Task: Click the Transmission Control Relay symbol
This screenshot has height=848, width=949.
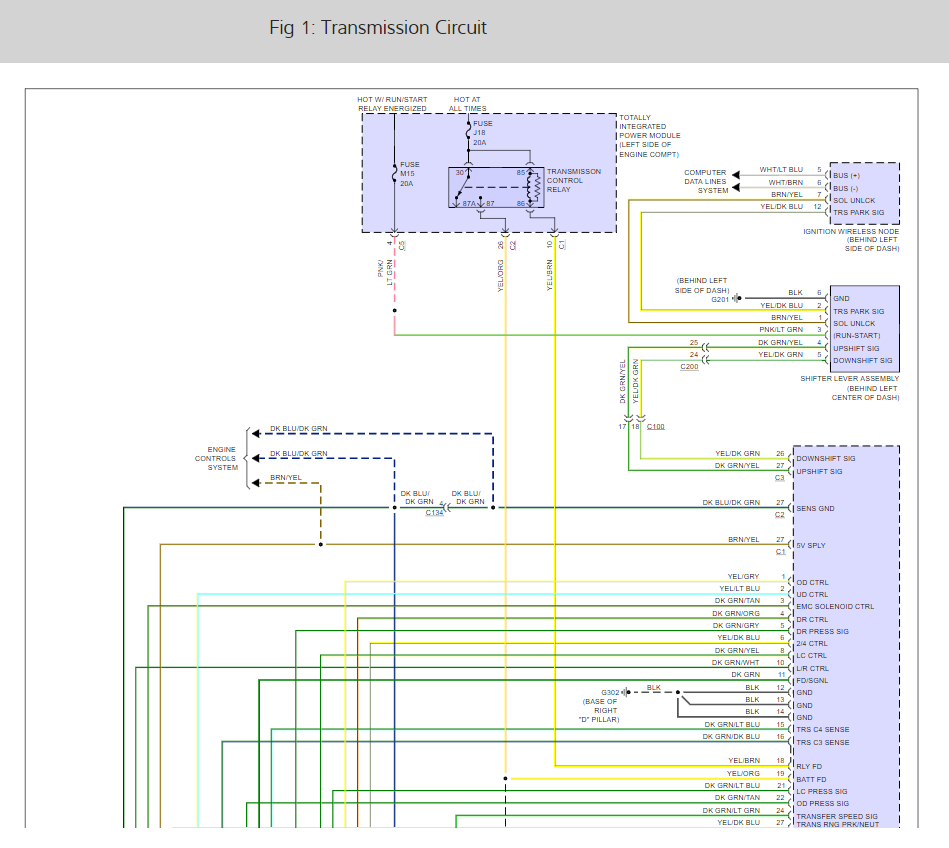Action: coord(496,188)
